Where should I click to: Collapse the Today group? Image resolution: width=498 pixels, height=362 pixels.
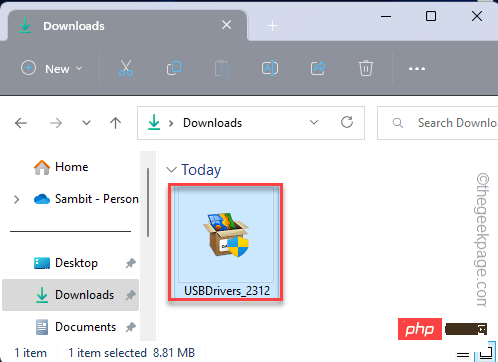(x=171, y=170)
